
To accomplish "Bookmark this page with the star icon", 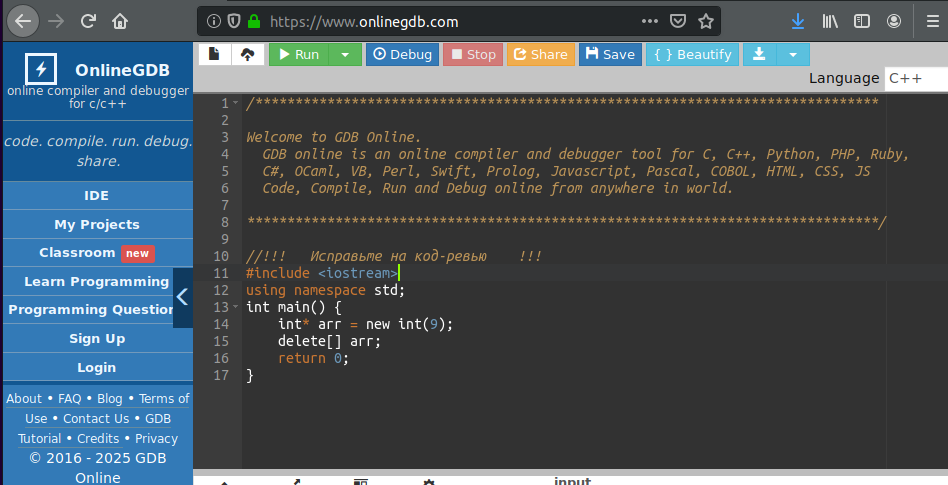I will pos(706,22).
